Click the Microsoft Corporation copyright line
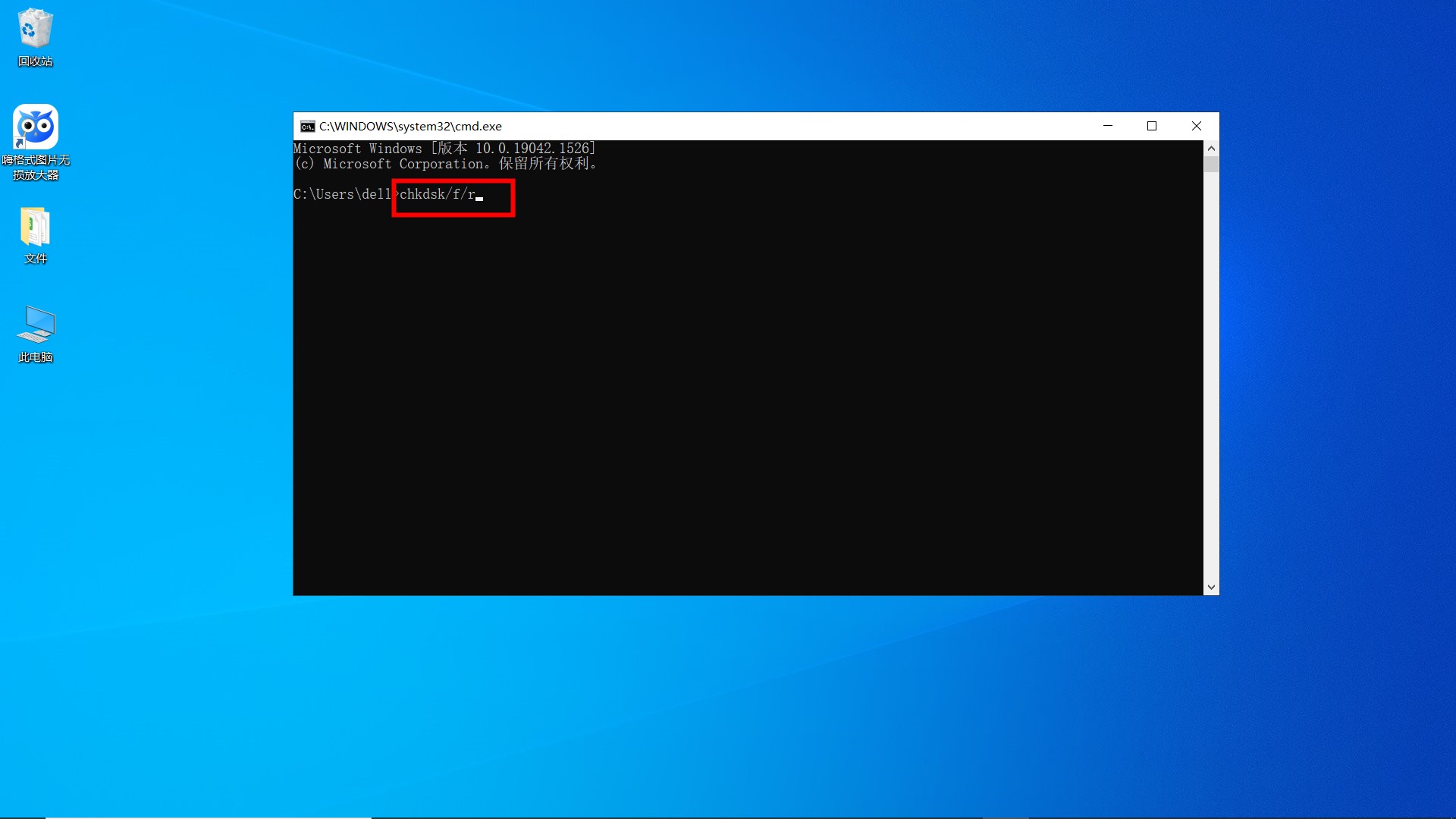Viewport: 1456px width, 819px height. [444, 164]
